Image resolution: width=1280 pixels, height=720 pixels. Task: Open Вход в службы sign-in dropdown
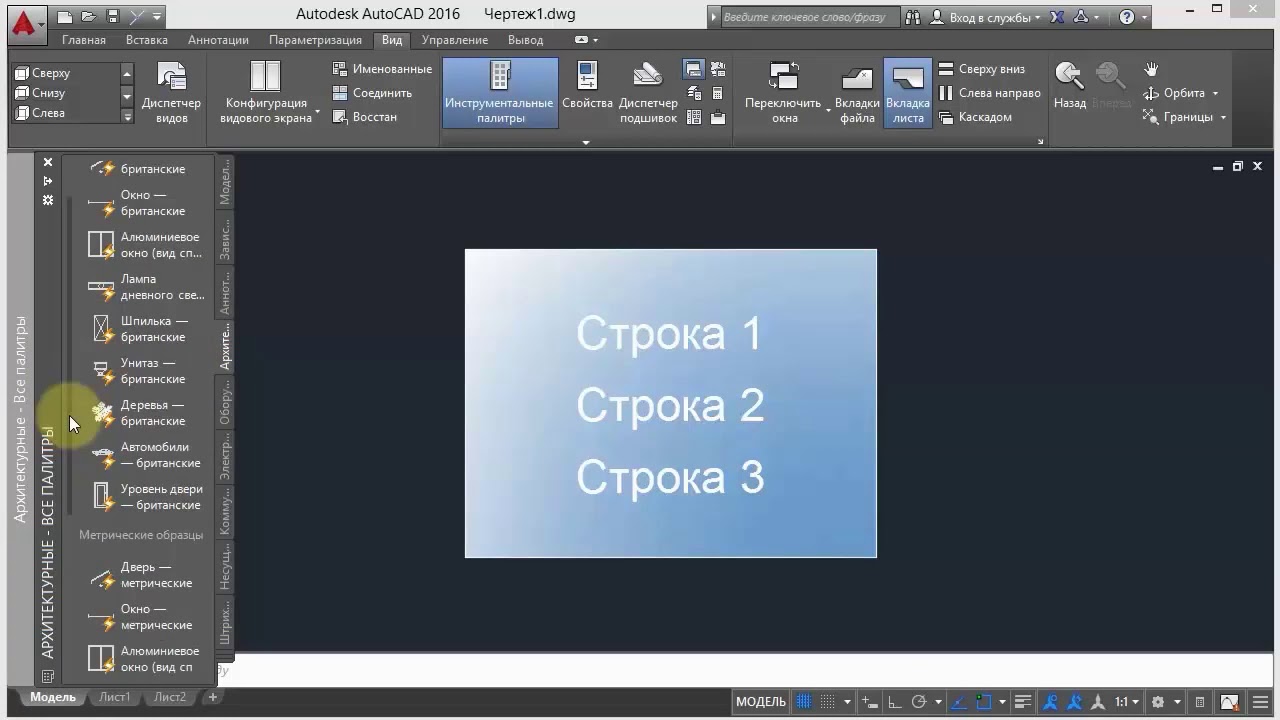[985, 17]
